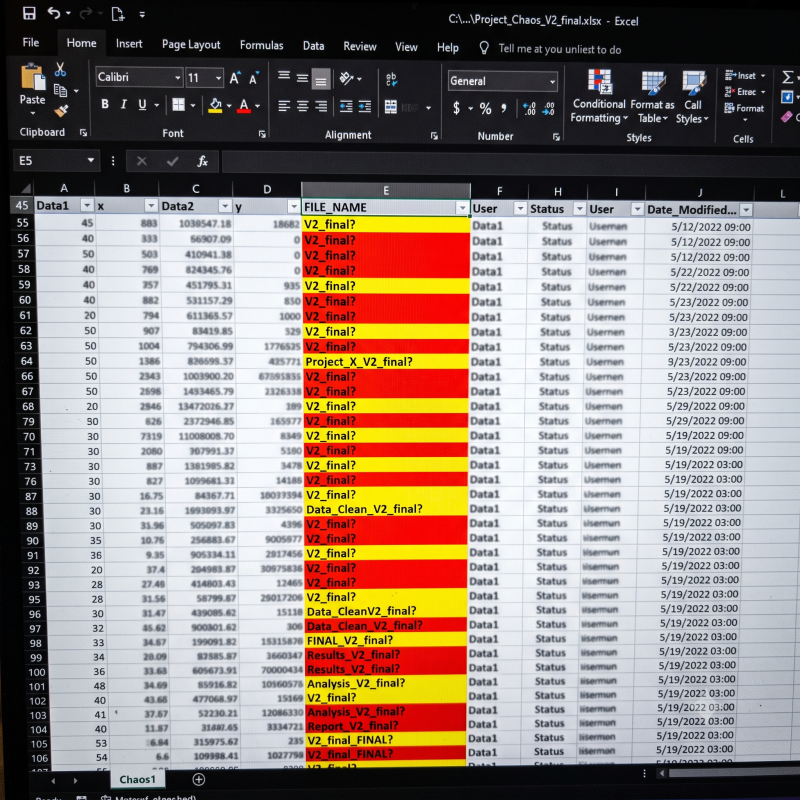
Task: Open Date_Modified column filter dropdown
Action: point(746,210)
